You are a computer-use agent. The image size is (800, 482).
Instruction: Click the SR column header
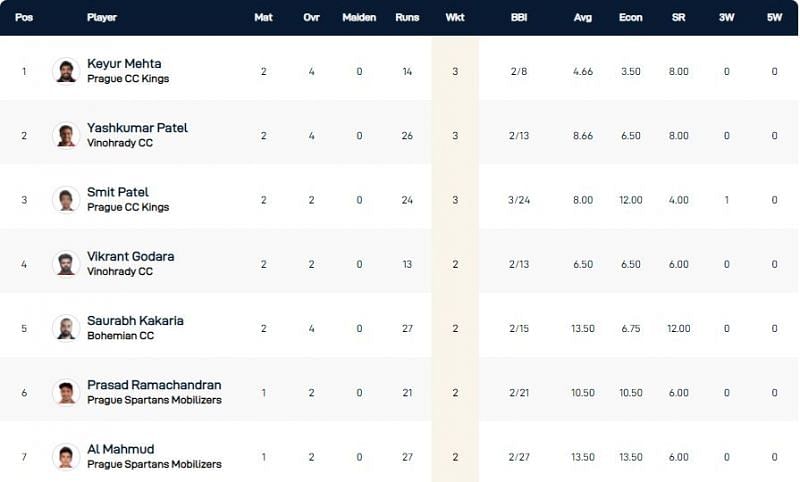click(x=679, y=18)
